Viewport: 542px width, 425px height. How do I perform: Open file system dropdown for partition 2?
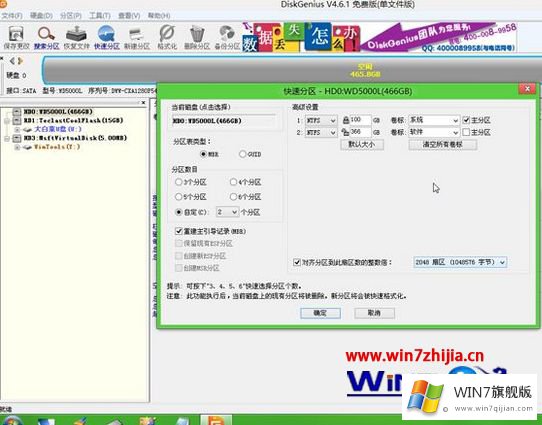tap(321, 132)
